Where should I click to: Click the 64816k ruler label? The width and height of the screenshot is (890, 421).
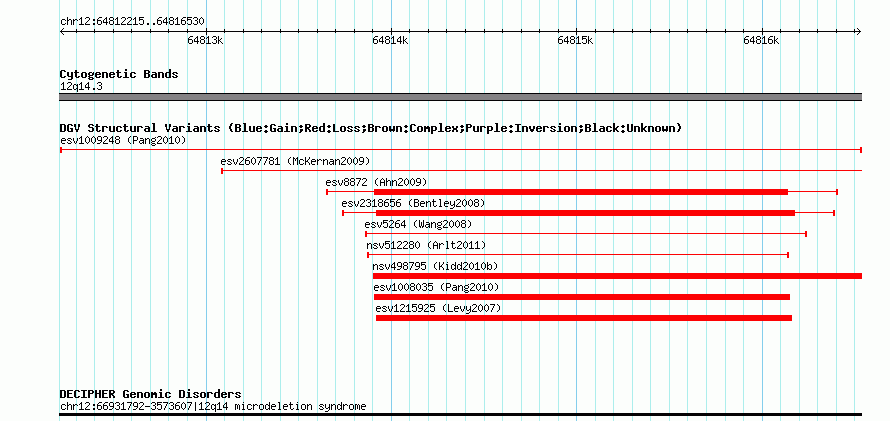[762, 40]
